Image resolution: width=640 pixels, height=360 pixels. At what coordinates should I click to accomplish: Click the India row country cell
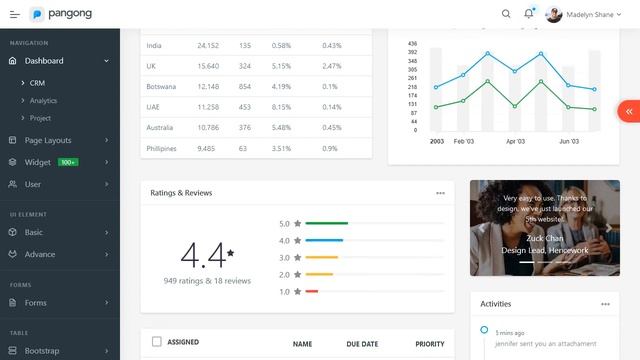(x=154, y=45)
